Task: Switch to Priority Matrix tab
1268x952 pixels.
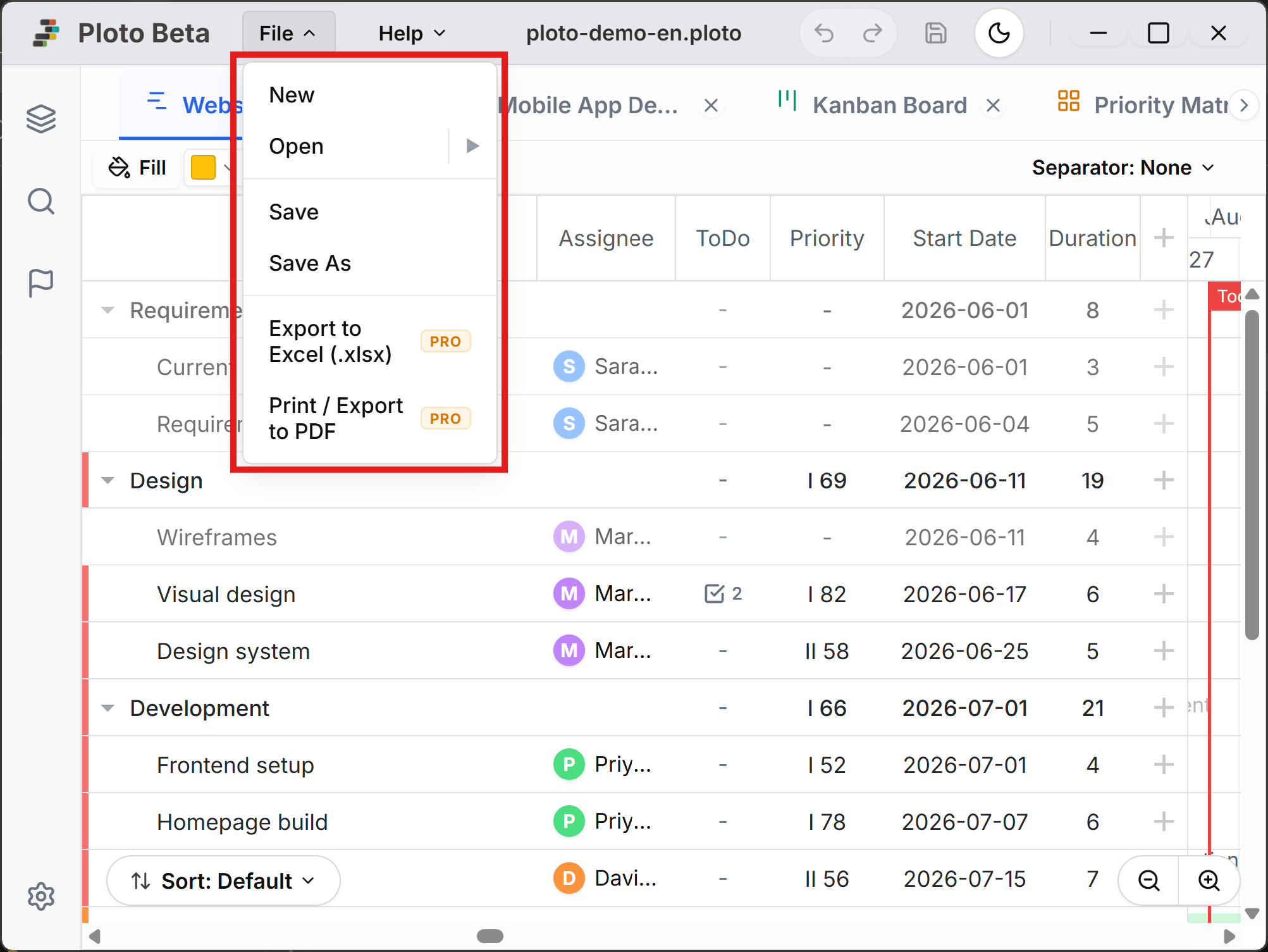Action: (1145, 106)
